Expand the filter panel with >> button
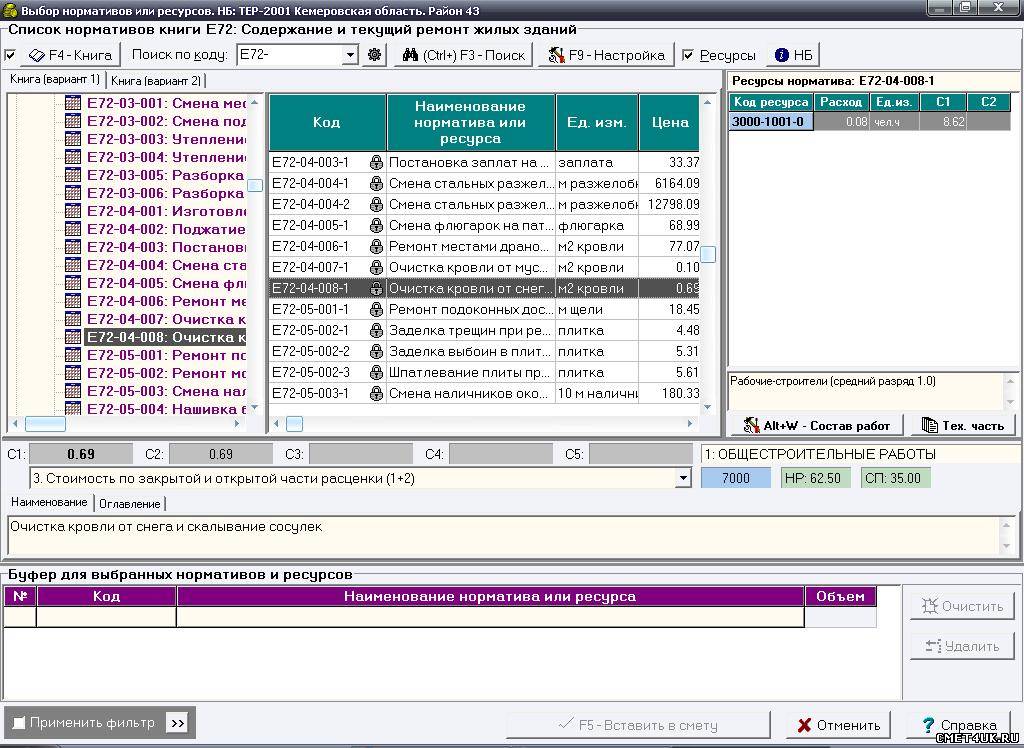Viewport: 1024px width, 748px height. coord(177,723)
